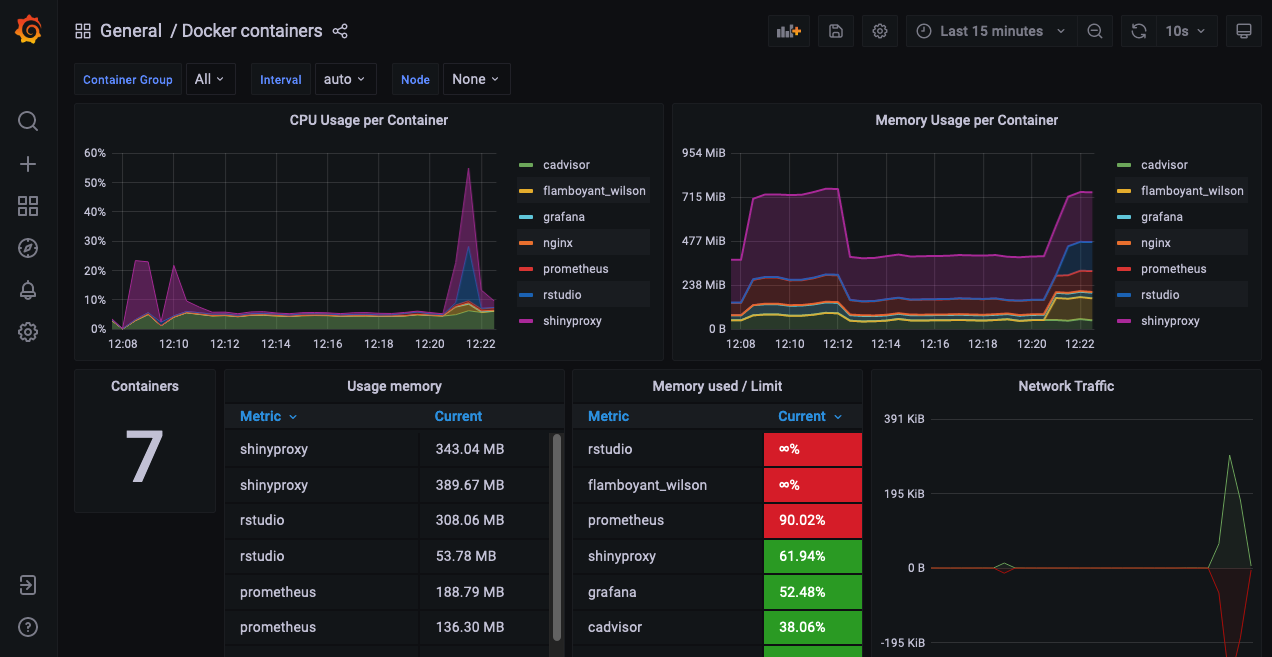Click the 188.79 MB prometheus value
The width and height of the screenshot is (1272, 657).
tap(470, 592)
